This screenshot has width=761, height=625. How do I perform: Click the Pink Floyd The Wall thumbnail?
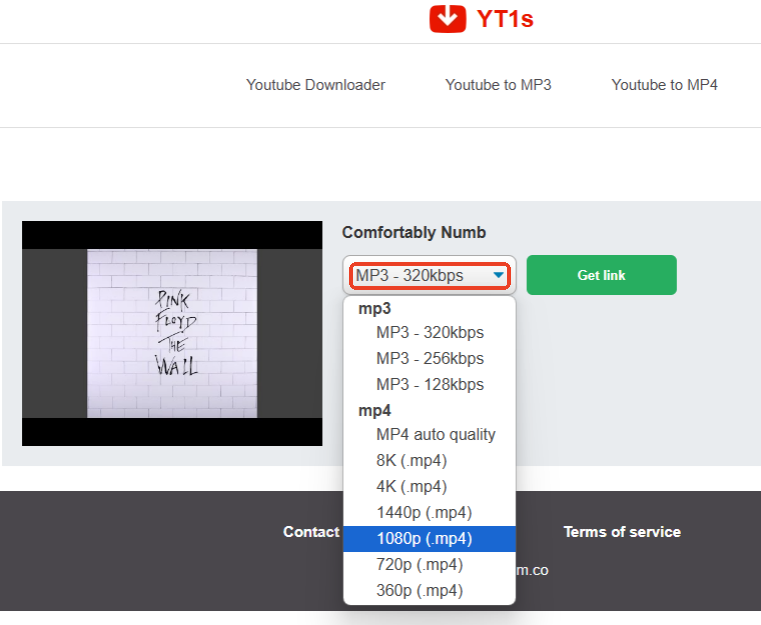(172, 333)
